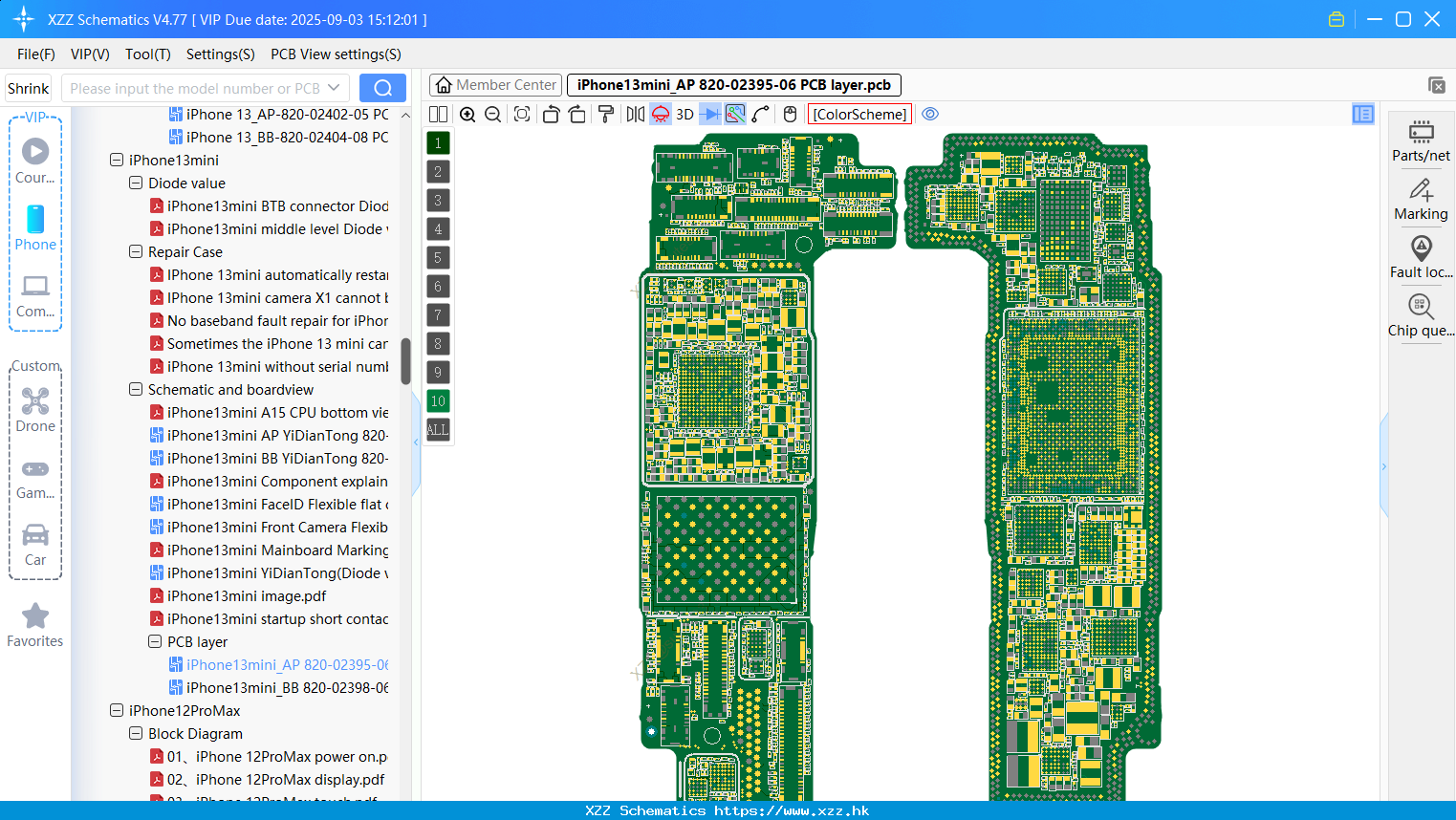The width and height of the screenshot is (1456, 820).
Task: Select the paint roller tool
Action: pos(605,115)
